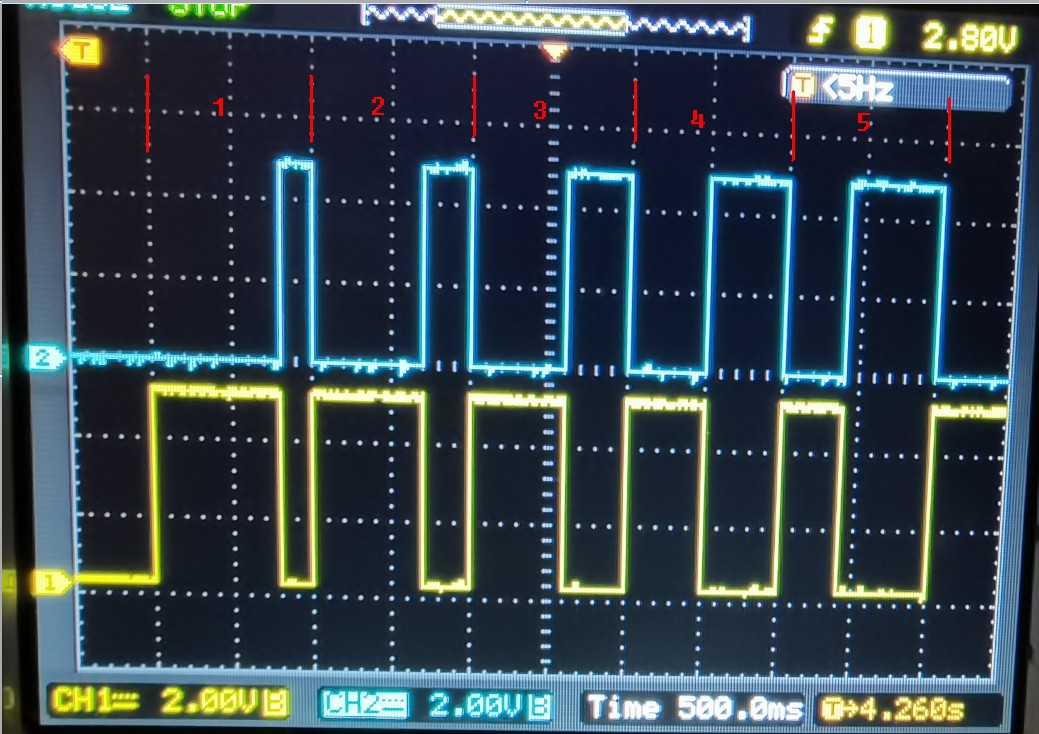Click the 2.80V trigger level readout
Screen dimensions: 1039x734
(968, 38)
